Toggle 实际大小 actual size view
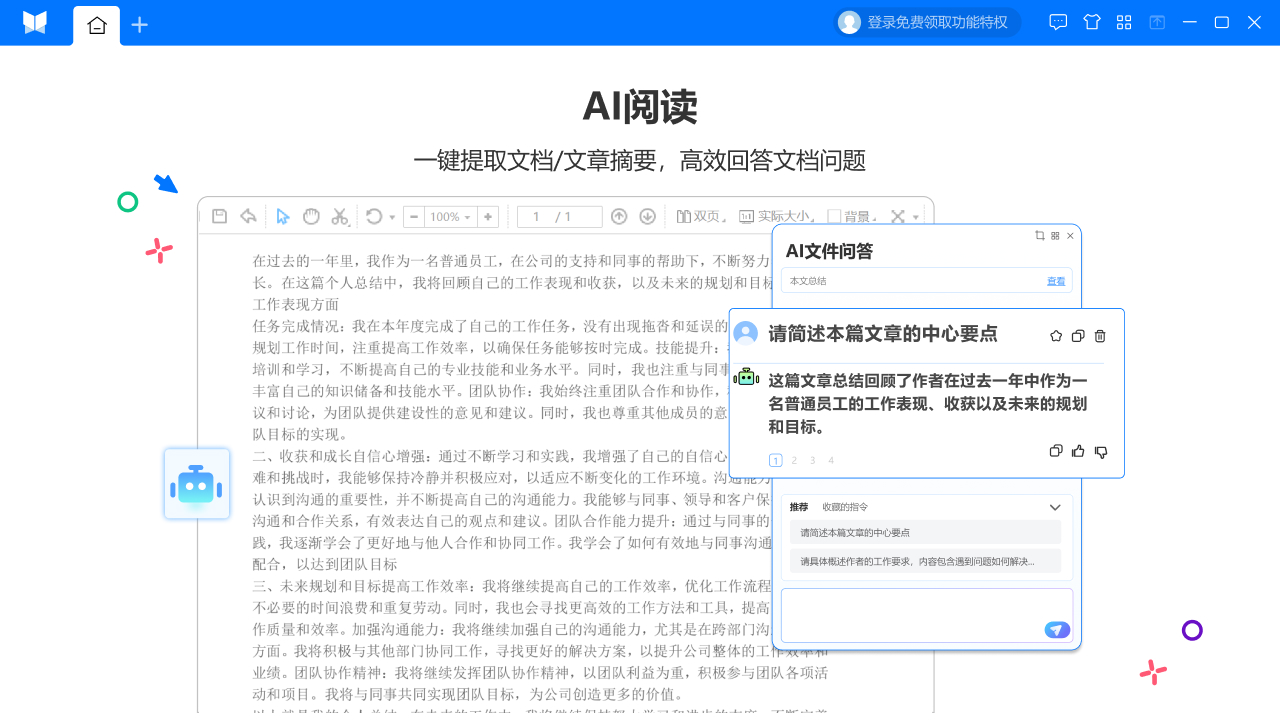 777,217
